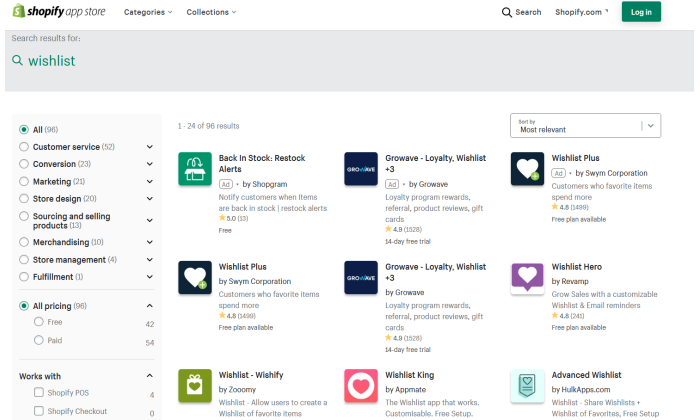
Task: Expand the Conversion subcategories chevron
Action: click(150, 164)
